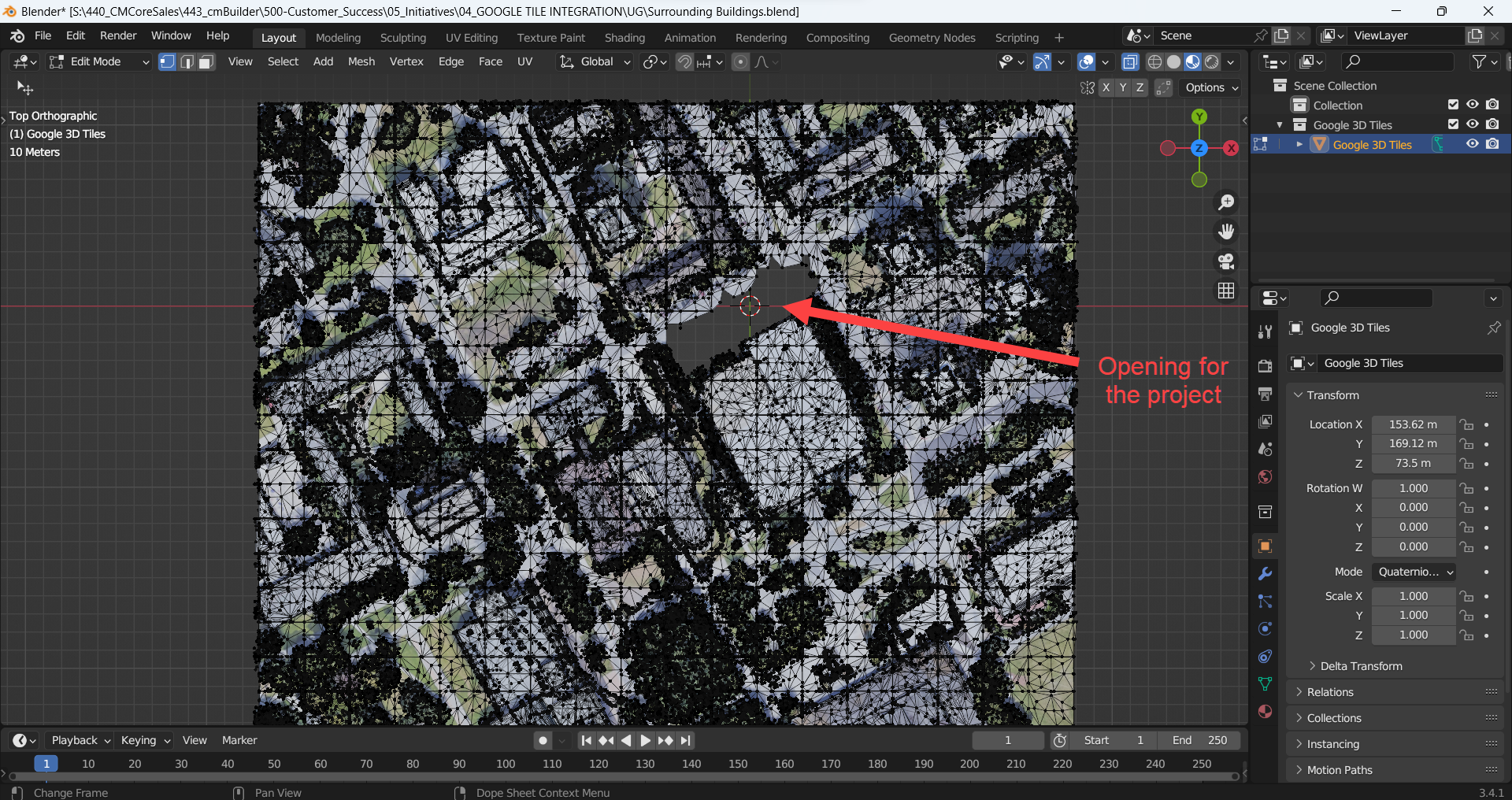Open Global transform orientation dropdown

coord(595,61)
